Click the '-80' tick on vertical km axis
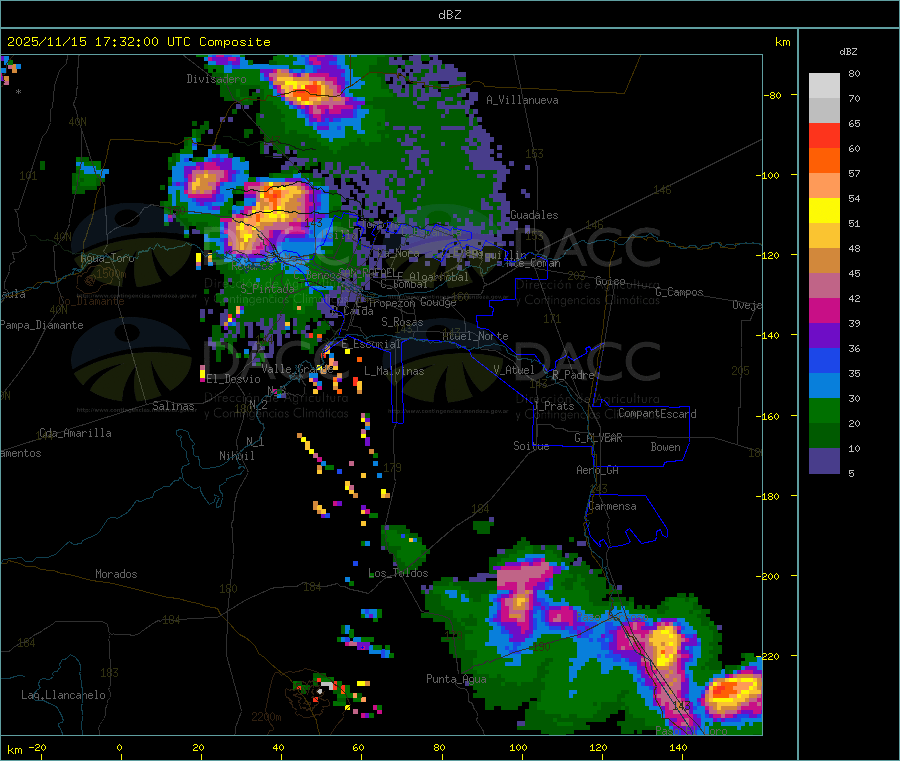Image resolution: width=900 pixels, height=761 pixels. pos(773,95)
